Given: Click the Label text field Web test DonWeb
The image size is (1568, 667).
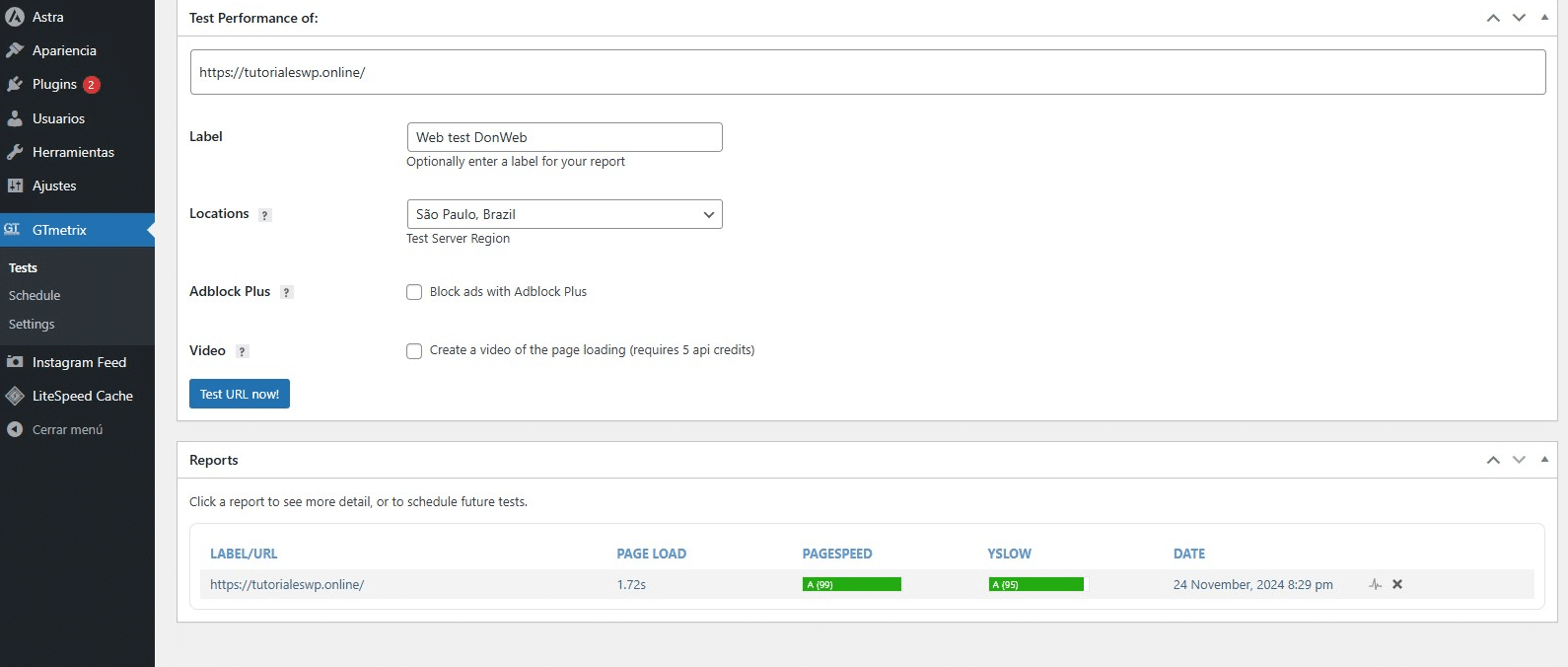Looking at the screenshot, I should pyautogui.click(x=564, y=137).
